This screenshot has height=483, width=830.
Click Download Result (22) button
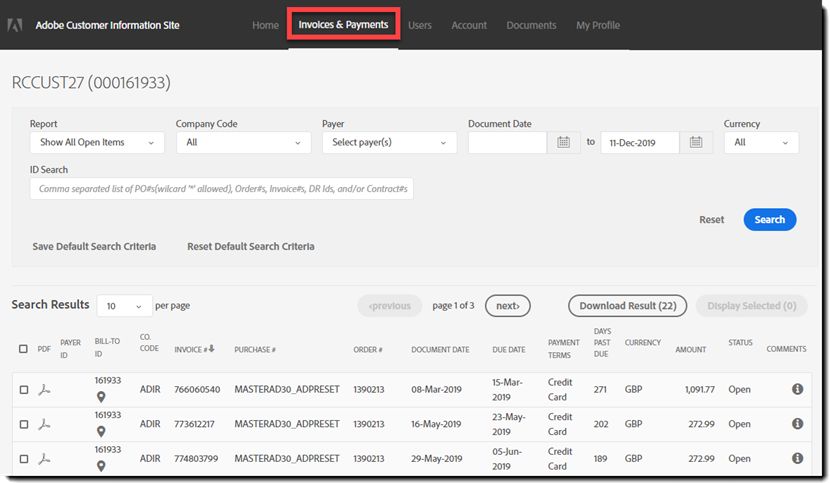(628, 306)
